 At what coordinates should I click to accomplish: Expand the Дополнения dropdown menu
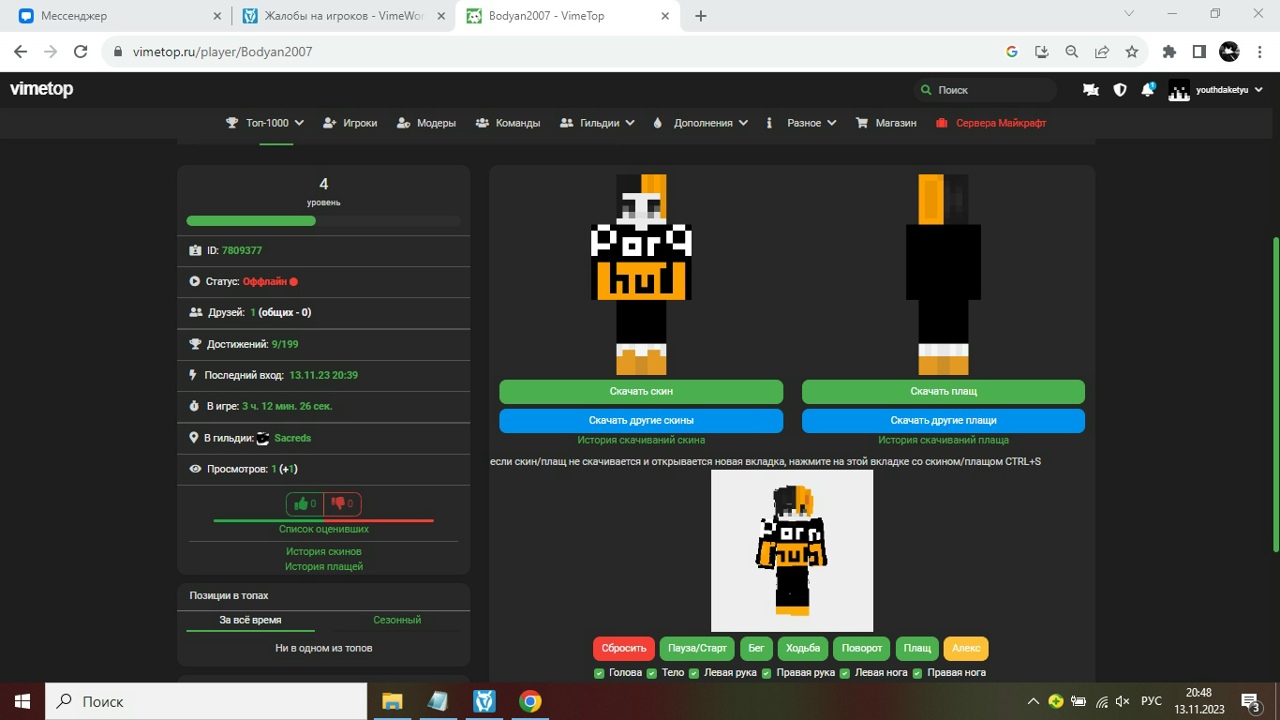coord(701,123)
